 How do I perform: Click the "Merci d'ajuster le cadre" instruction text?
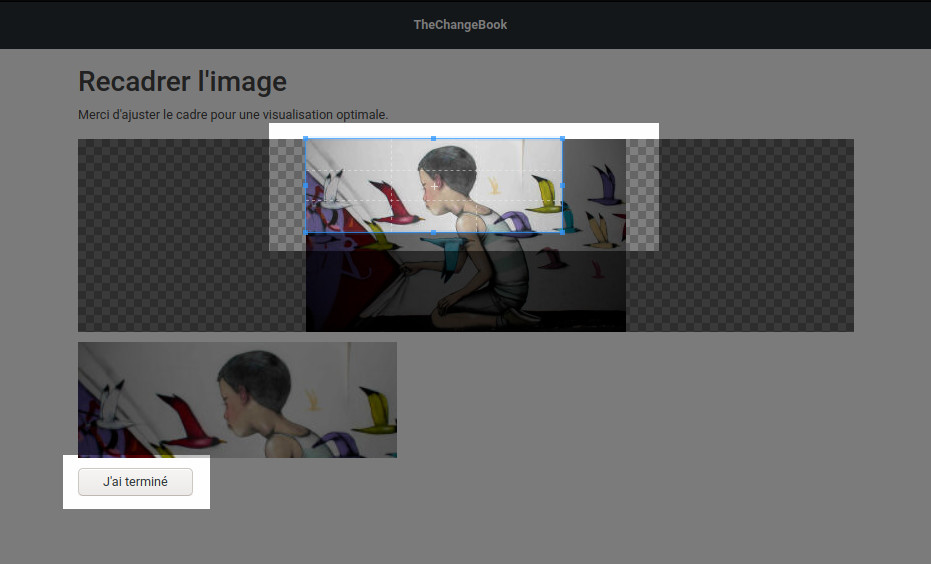[x=233, y=115]
